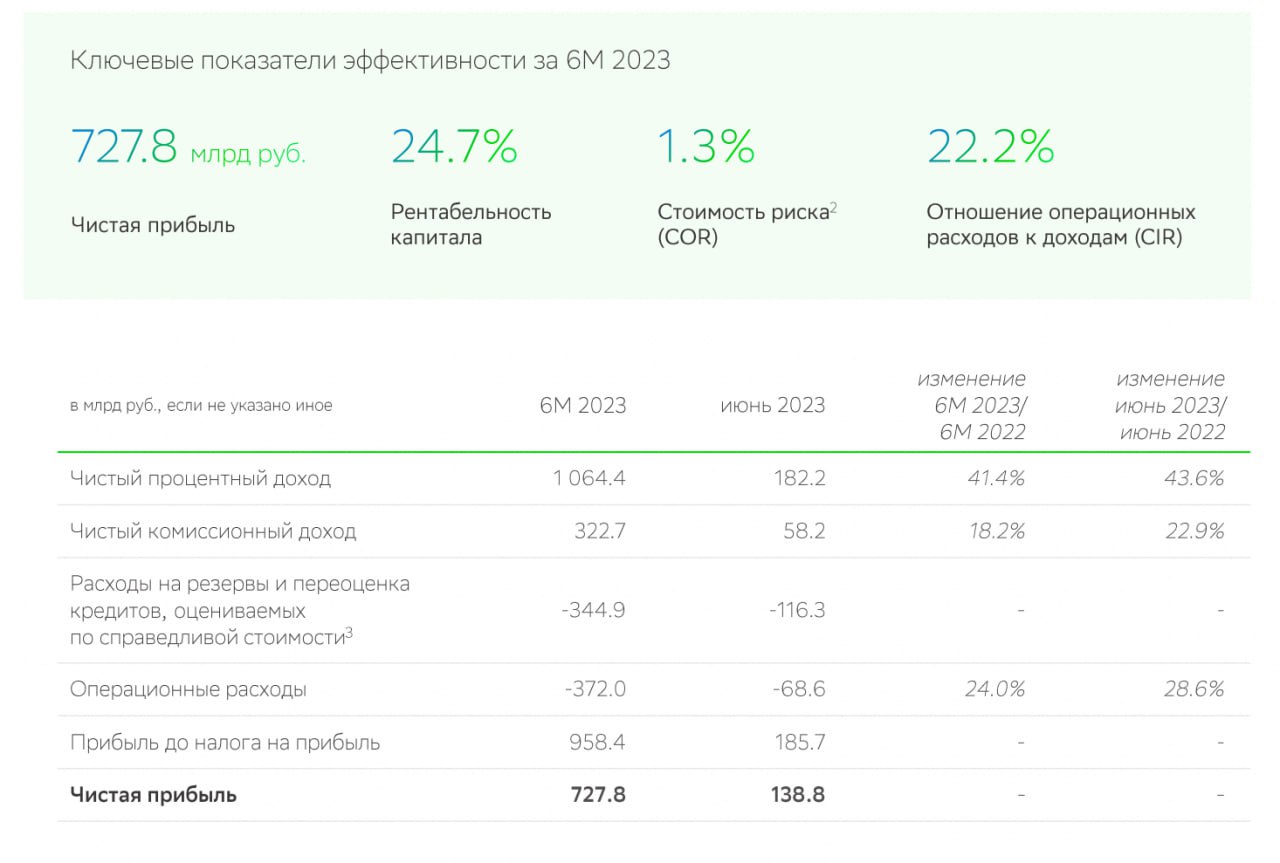Click the 24.0% change value

pyautogui.click(x=997, y=689)
